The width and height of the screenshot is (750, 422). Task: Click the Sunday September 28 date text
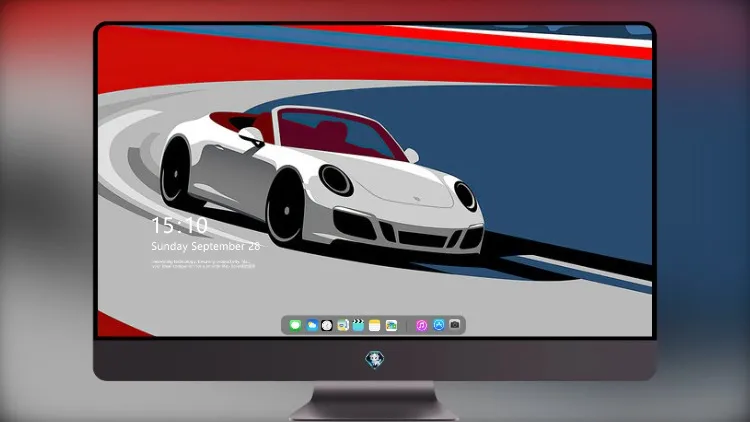(x=206, y=246)
